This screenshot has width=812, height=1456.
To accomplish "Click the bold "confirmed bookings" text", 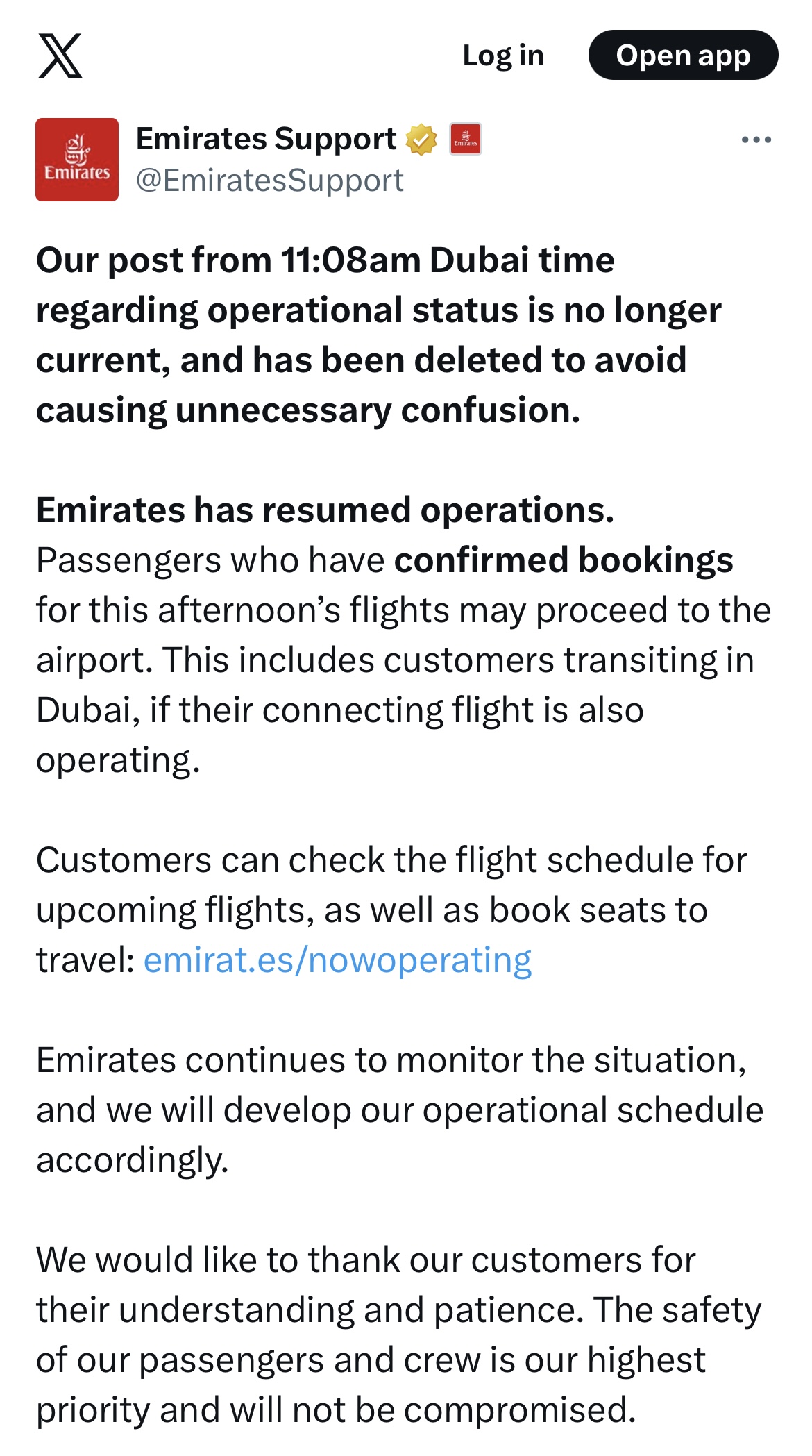I will 564,560.
